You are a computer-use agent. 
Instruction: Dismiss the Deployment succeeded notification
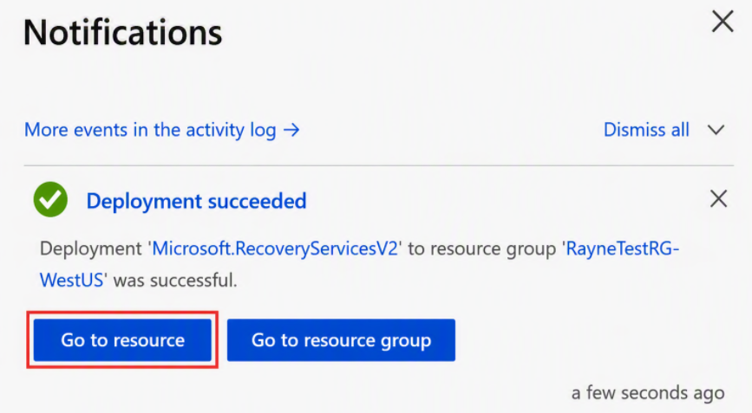(718, 199)
